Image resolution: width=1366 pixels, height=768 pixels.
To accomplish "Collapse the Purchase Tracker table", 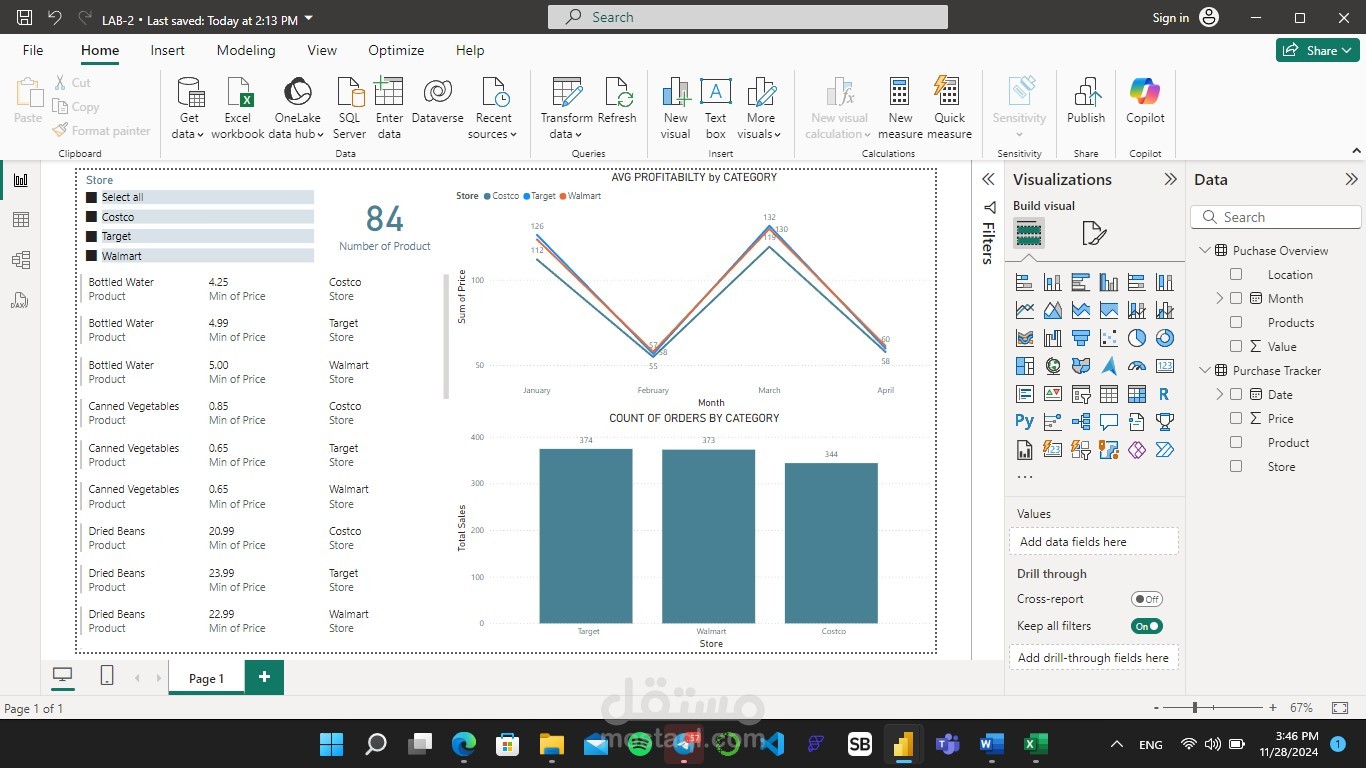I will click(x=1204, y=370).
